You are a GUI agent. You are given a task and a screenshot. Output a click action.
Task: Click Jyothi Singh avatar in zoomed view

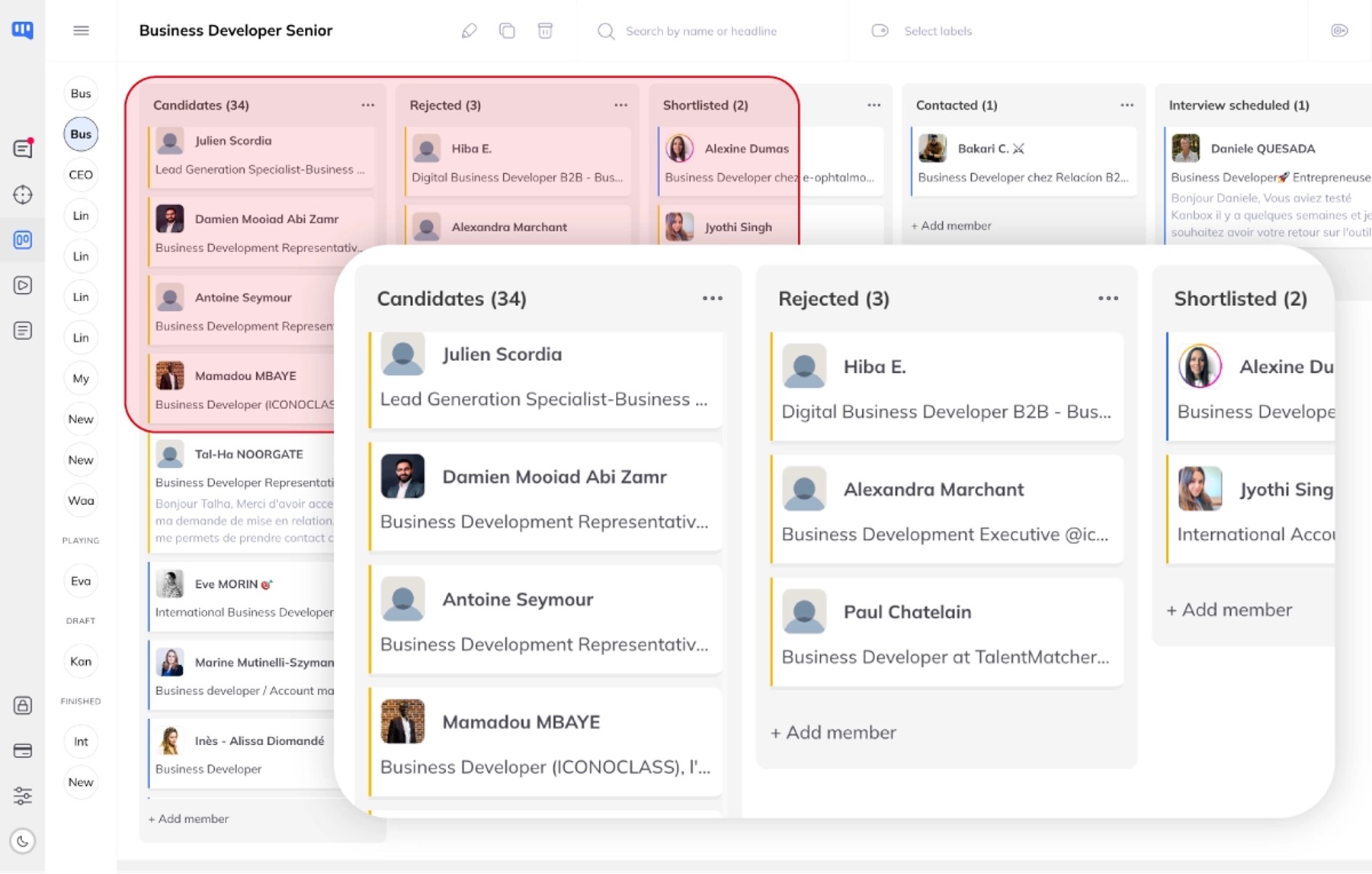(1200, 489)
